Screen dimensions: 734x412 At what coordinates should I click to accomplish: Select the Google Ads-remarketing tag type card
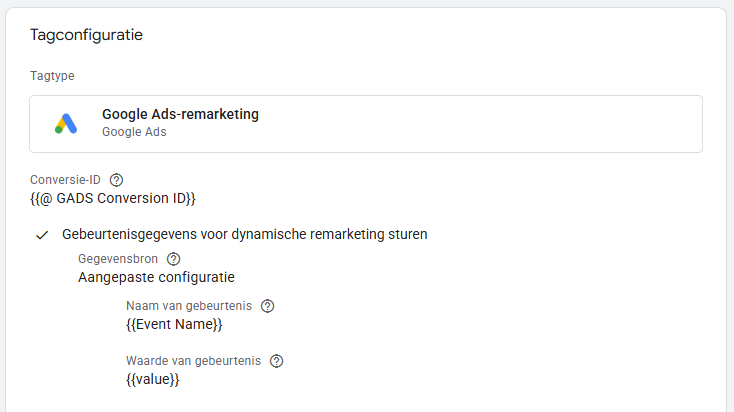tap(366, 124)
